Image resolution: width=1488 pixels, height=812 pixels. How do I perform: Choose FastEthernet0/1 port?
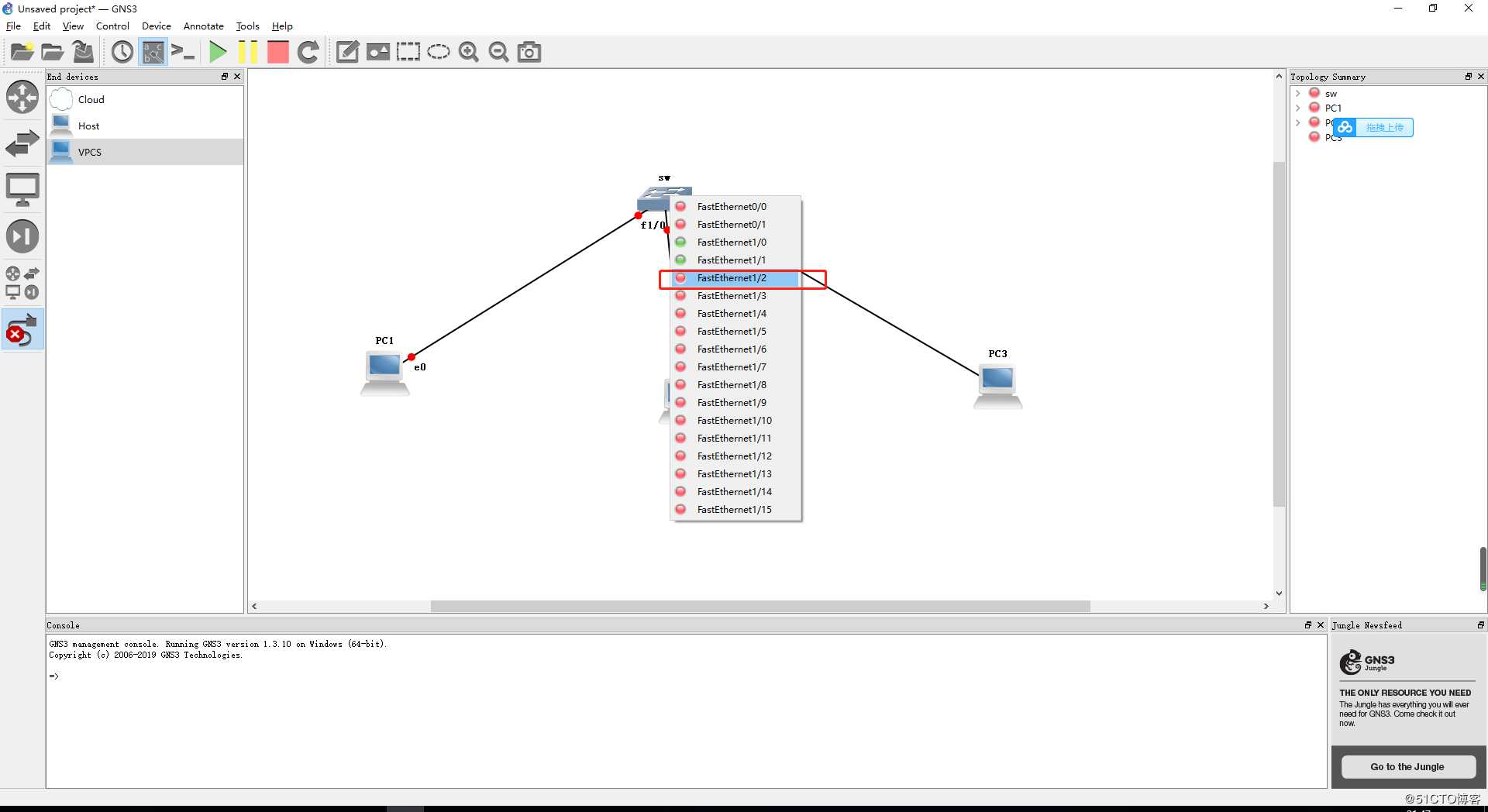(x=735, y=224)
